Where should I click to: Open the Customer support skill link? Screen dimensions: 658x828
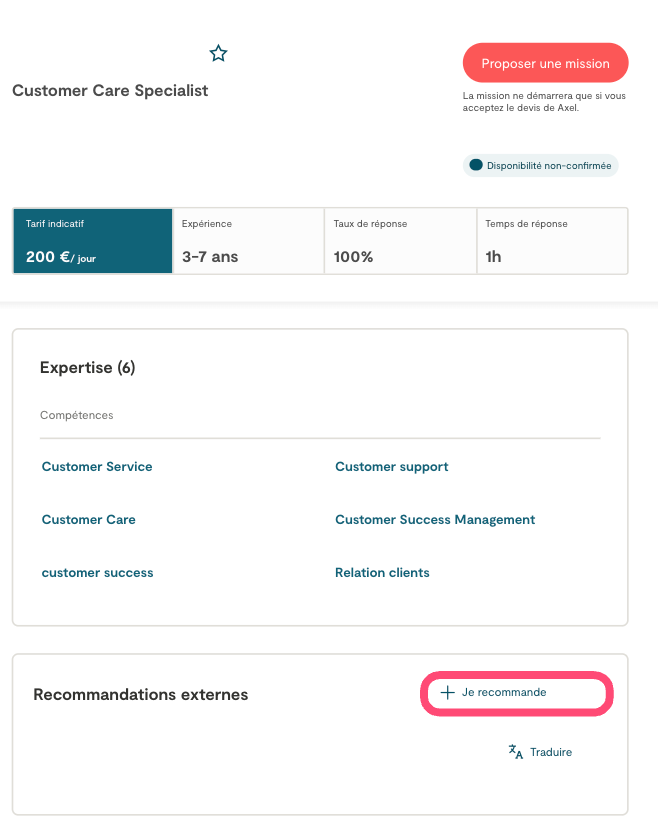coord(391,467)
